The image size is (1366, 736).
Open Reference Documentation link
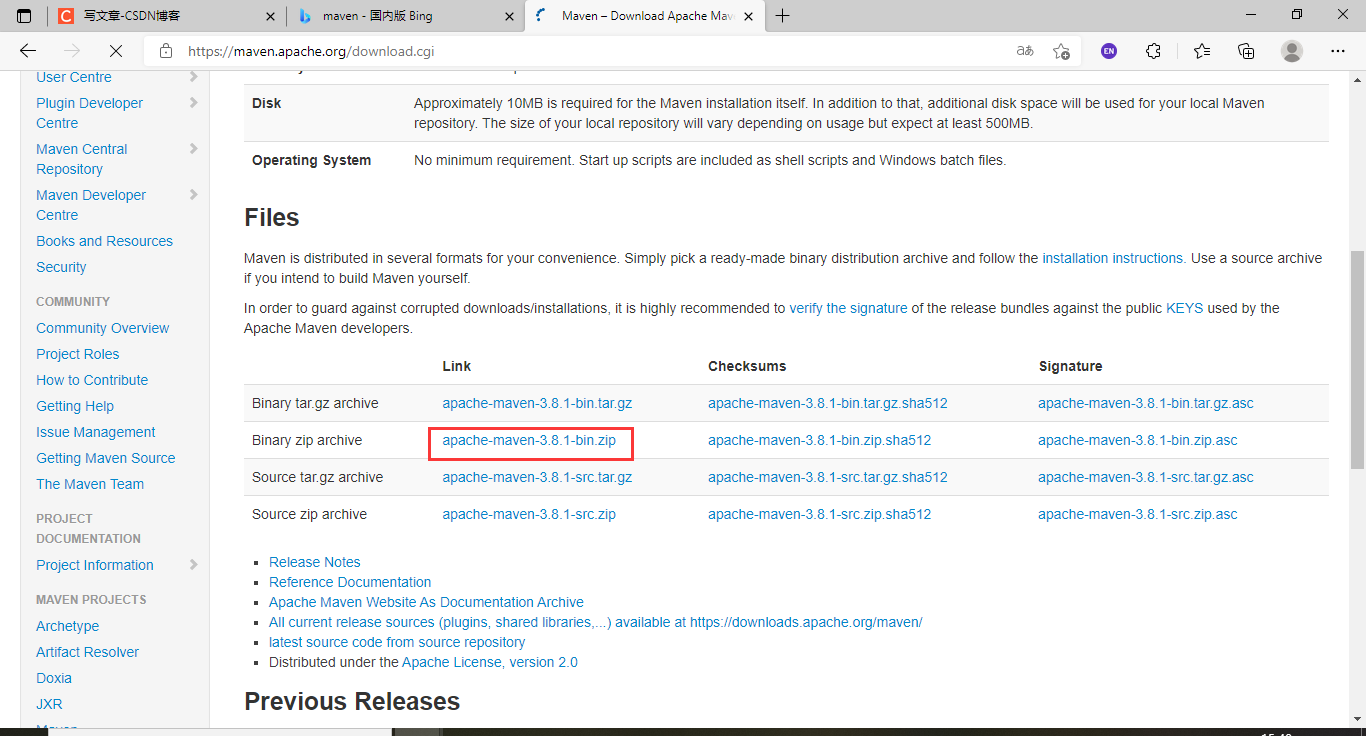coord(350,582)
